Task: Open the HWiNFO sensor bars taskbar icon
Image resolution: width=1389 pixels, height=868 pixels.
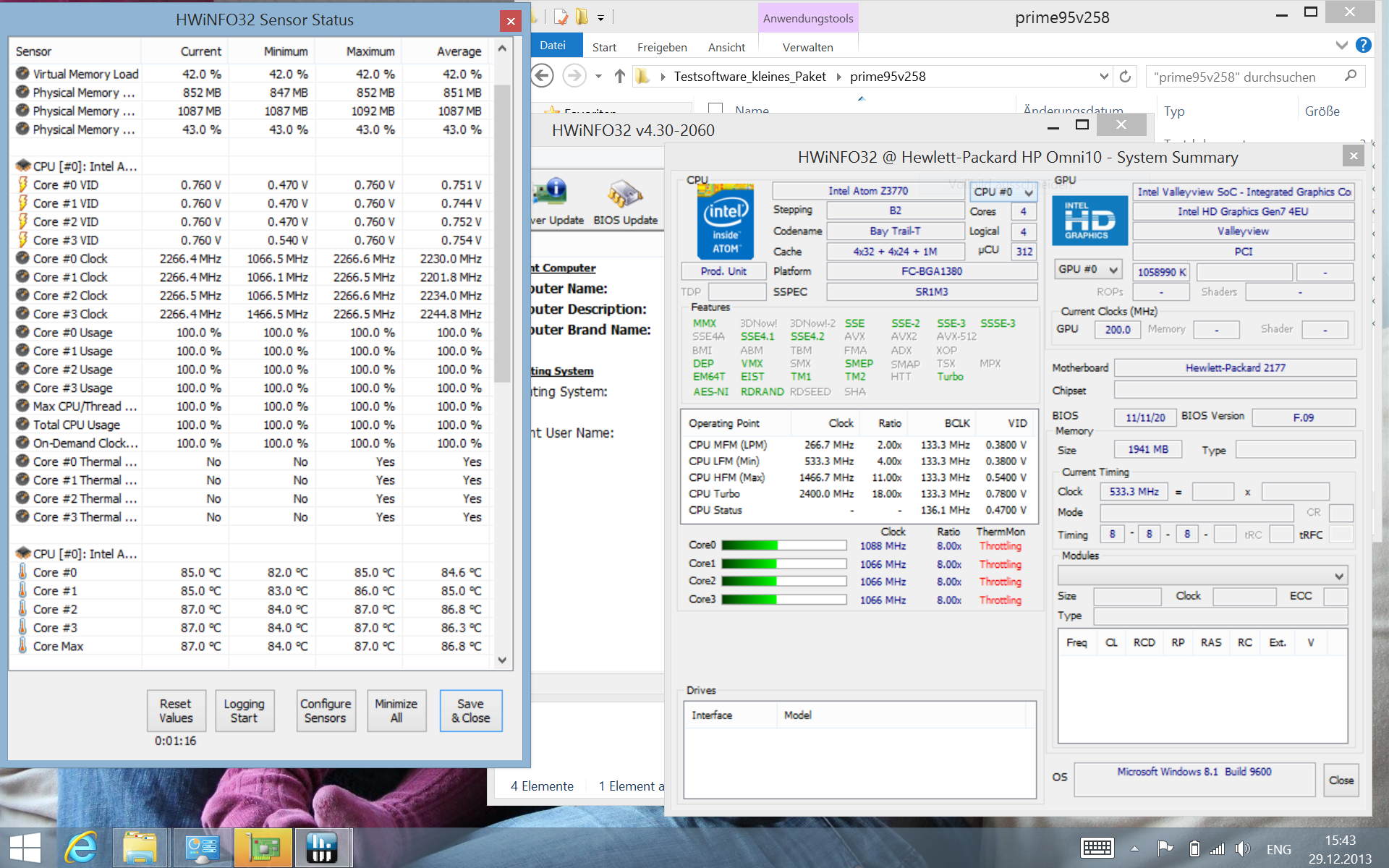Action: pos(322,847)
